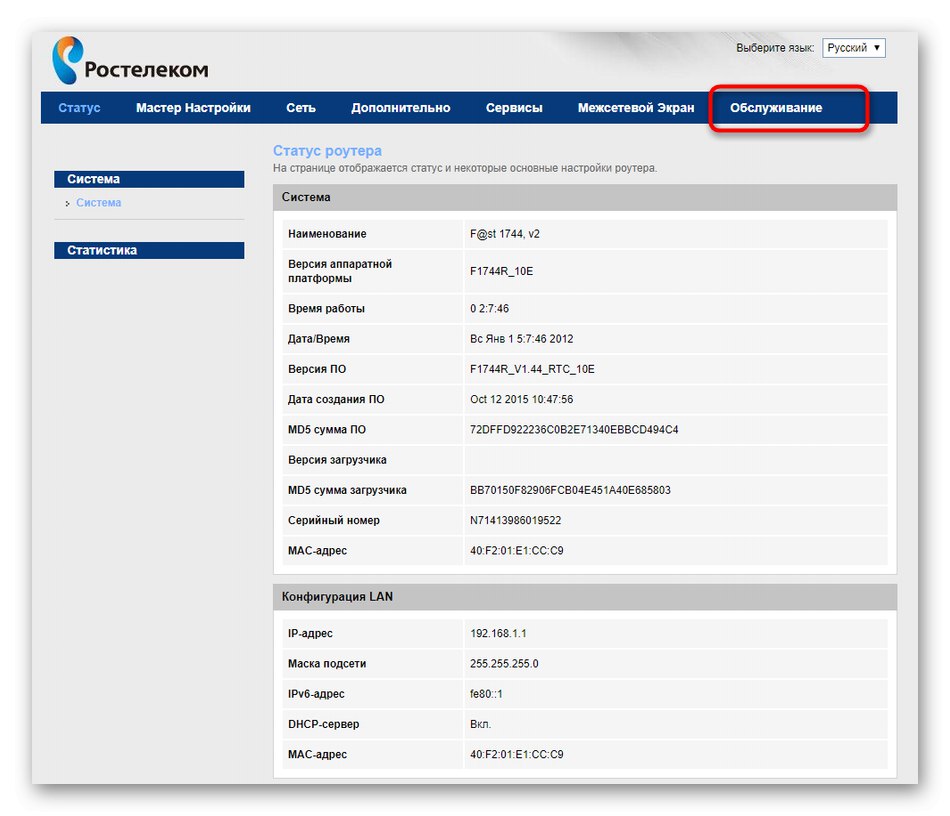Viewport: 950px width, 816px height.
Task: Click the Выберите язык label
Action: pyautogui.click(x=775, y=48)
